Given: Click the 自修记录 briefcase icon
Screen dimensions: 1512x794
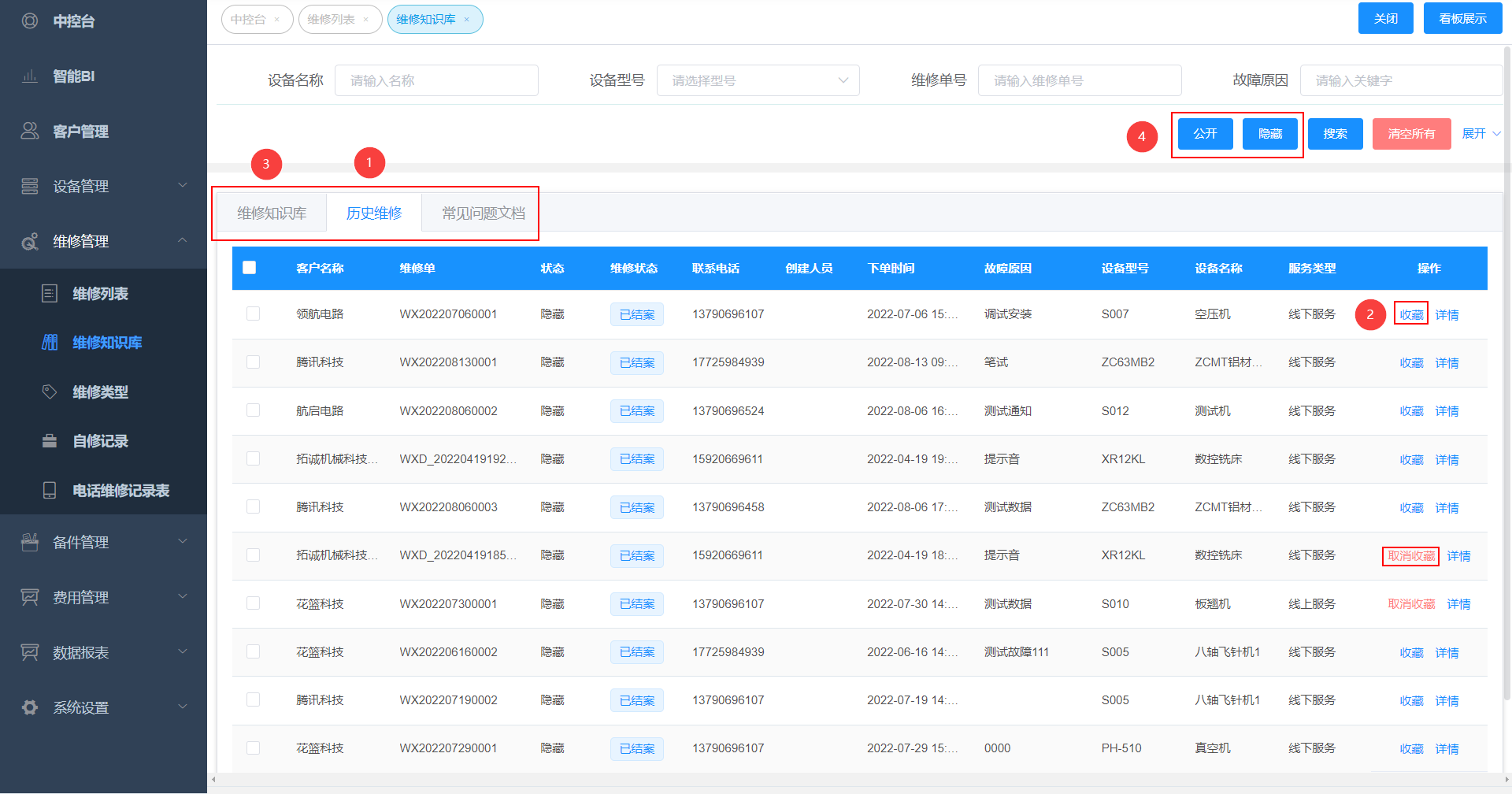Looking at the screenshot, I should click(50, 441).
